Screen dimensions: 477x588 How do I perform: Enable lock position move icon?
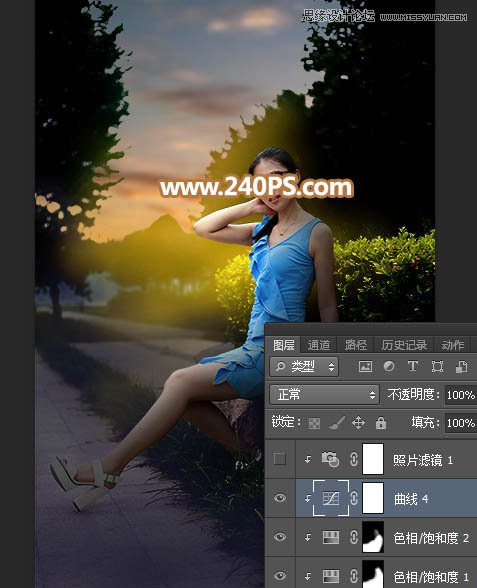[358, 423]
